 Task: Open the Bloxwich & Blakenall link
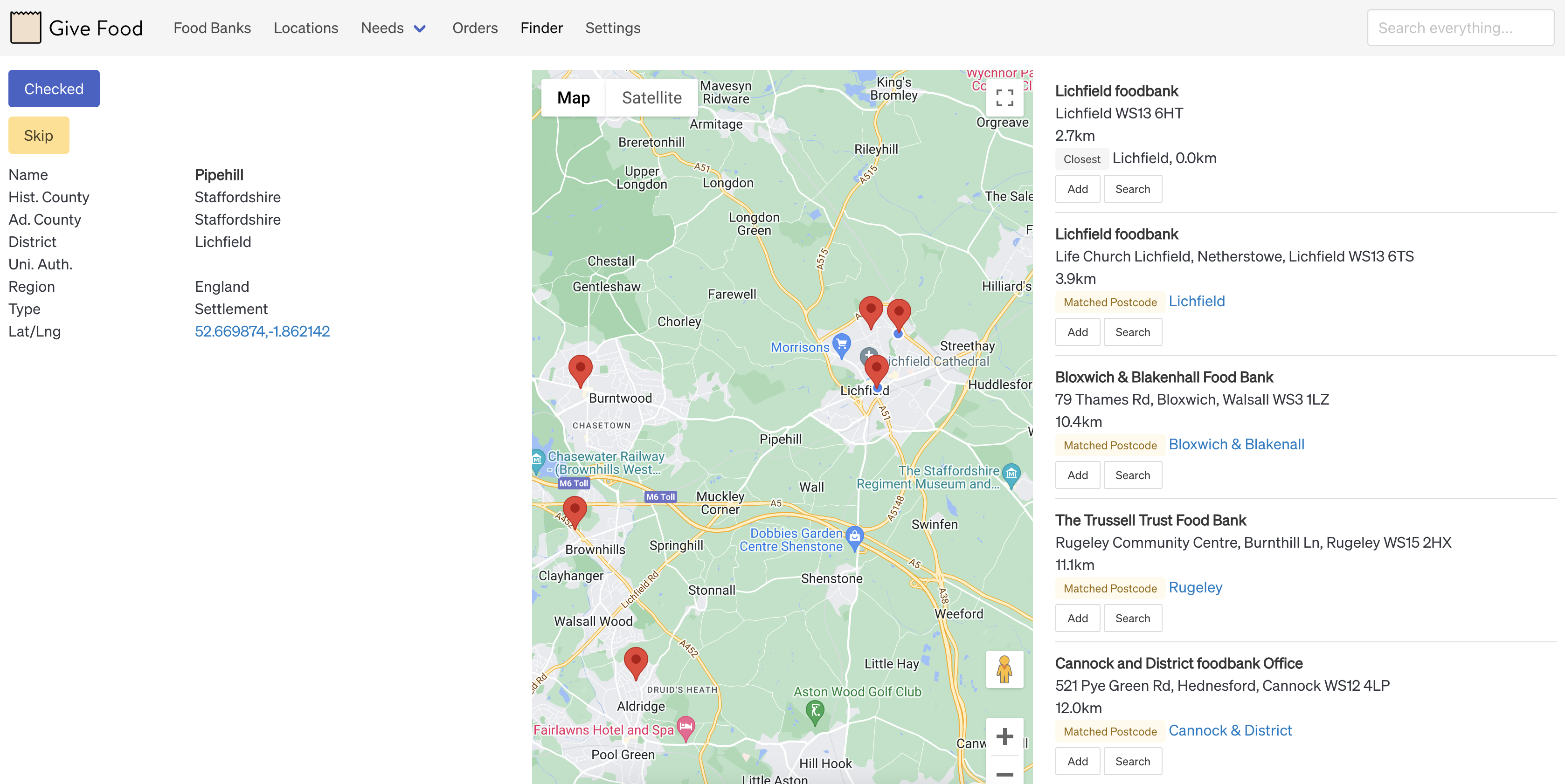pos(1236,444)
